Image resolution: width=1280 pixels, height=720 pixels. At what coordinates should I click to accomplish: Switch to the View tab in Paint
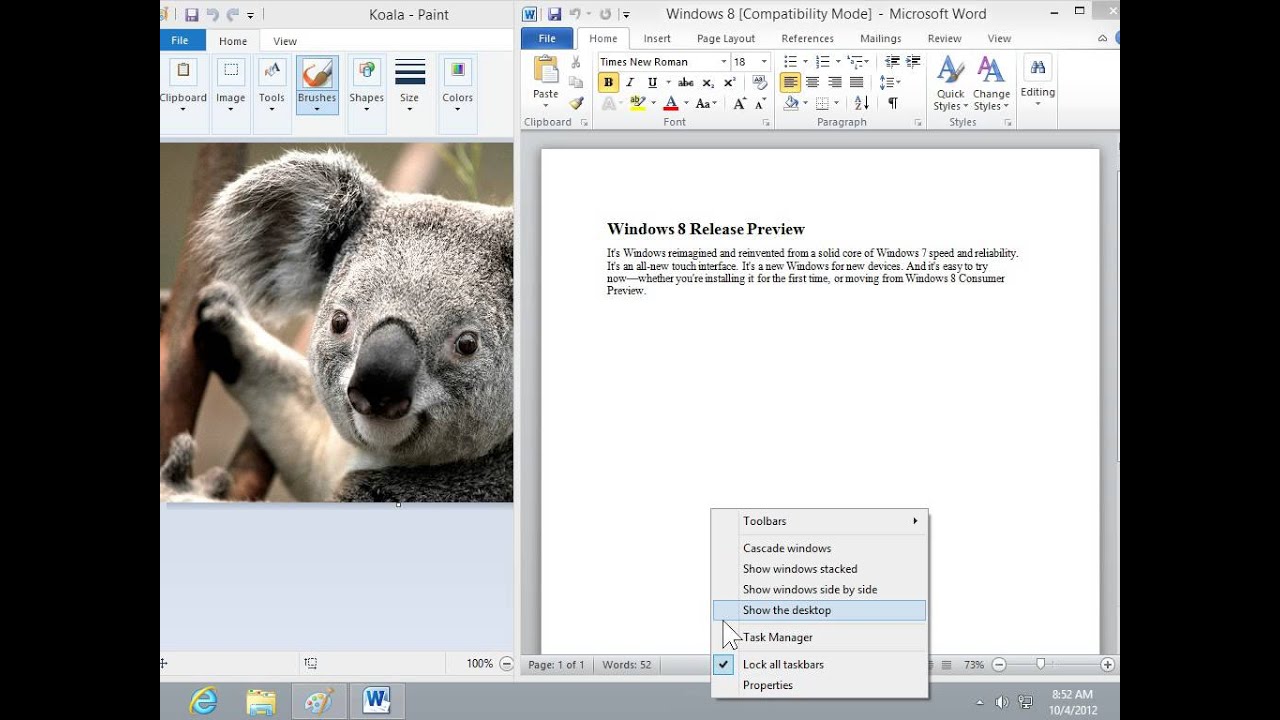tap(285, 41)
